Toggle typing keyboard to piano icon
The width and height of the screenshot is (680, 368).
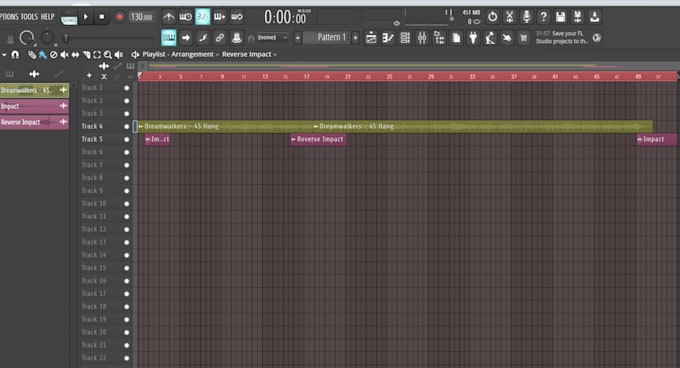(x=169, y=38)
